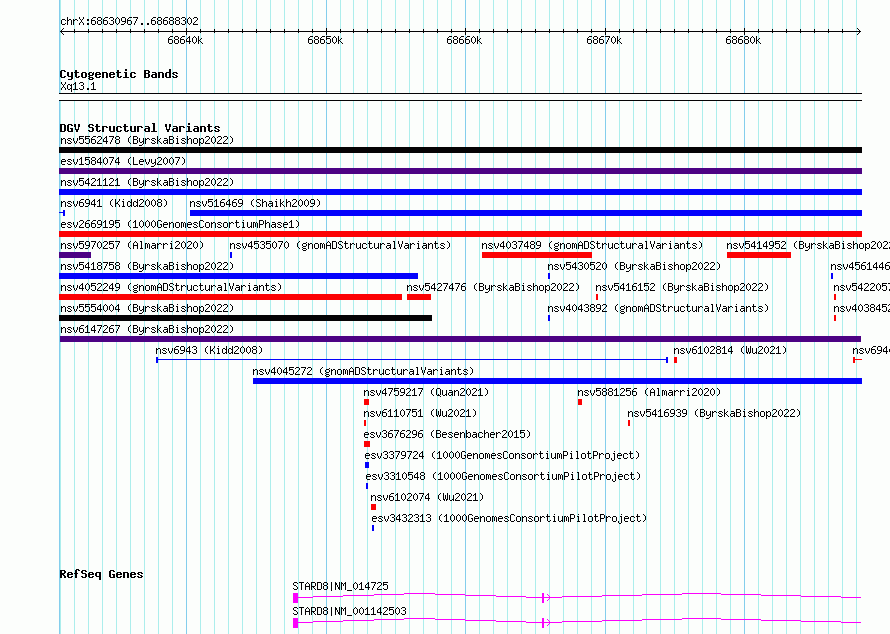The image size is (890, 634).
Task: Click the blue nsv516469 variant bar
Action: click(526, 213)
